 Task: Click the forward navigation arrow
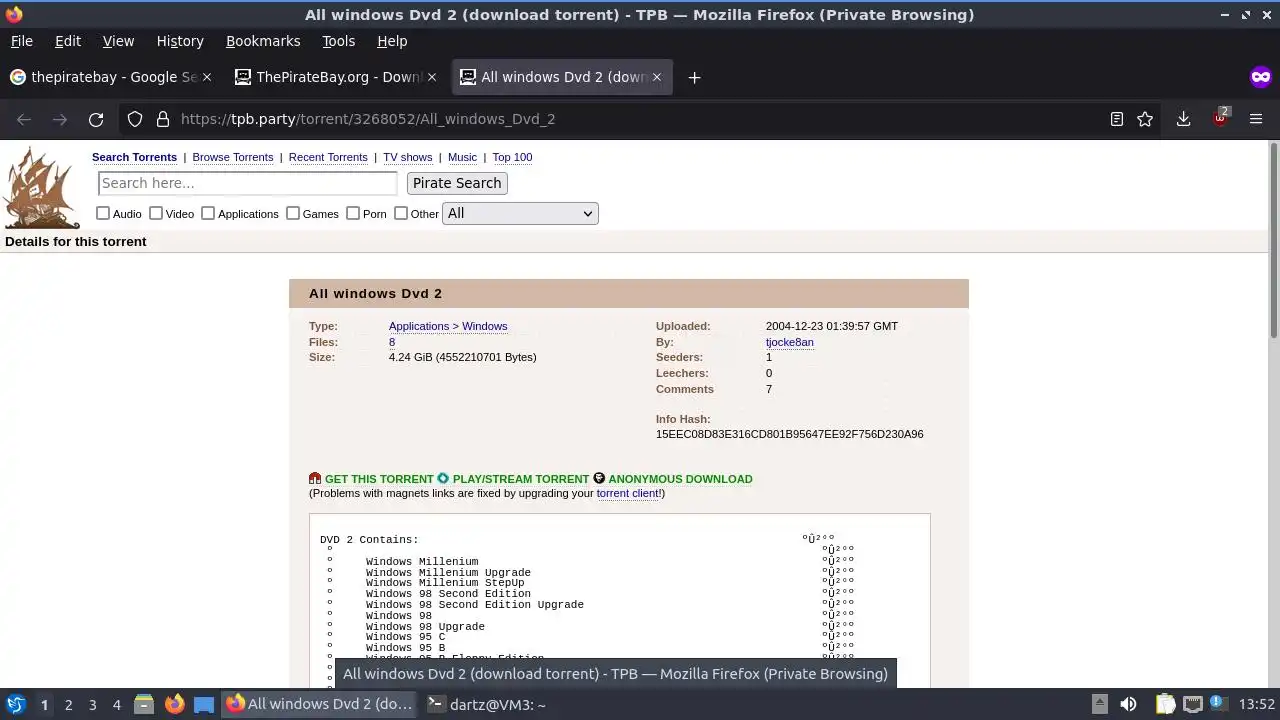point(60,119)
